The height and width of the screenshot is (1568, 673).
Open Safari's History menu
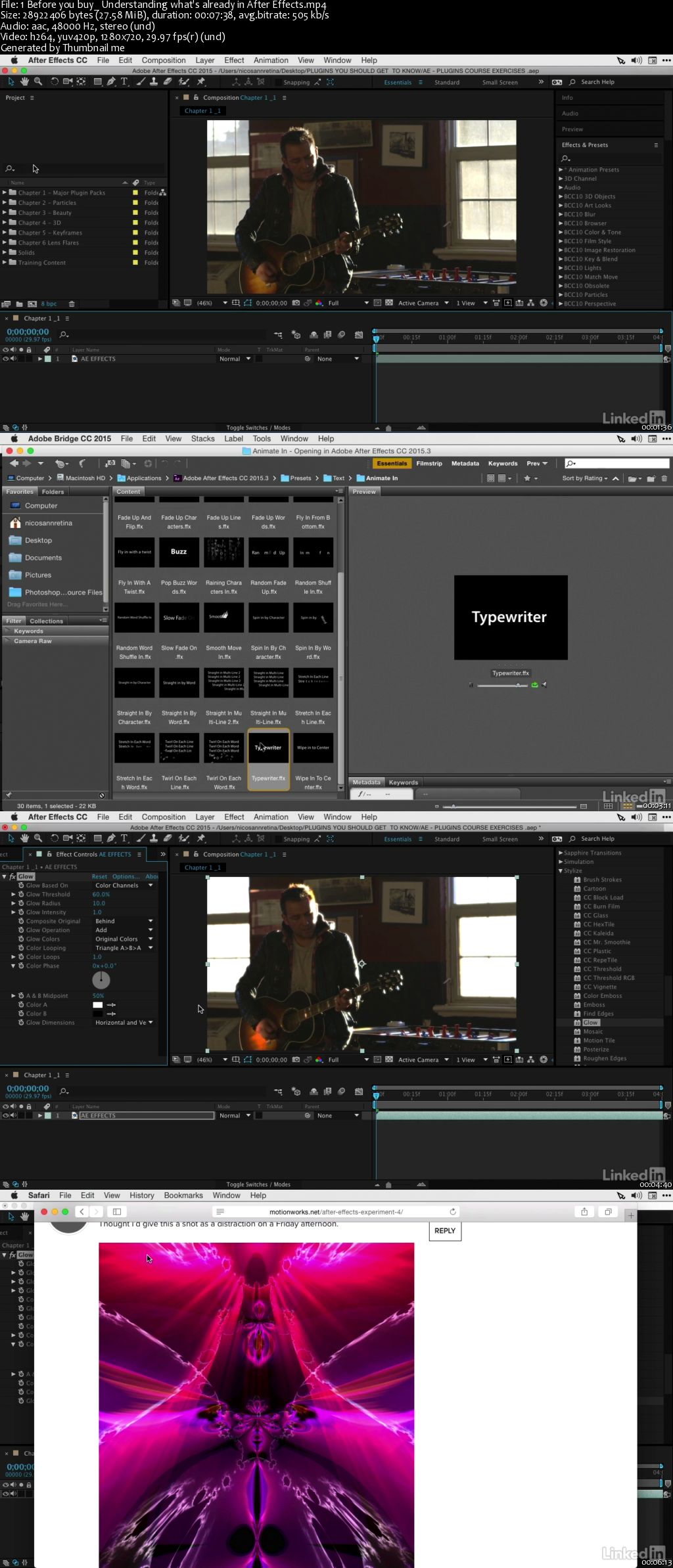142,1196
